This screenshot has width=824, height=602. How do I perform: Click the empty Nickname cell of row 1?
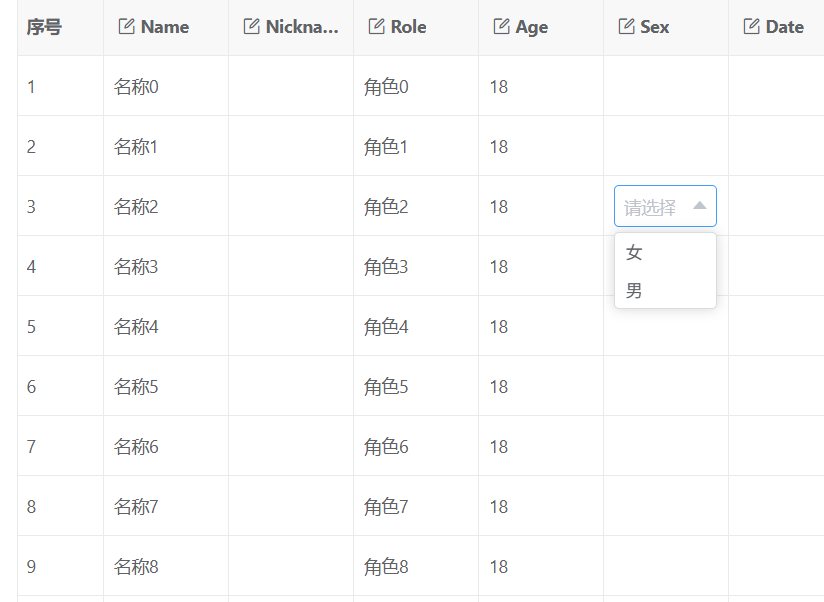tap(291, 86)
